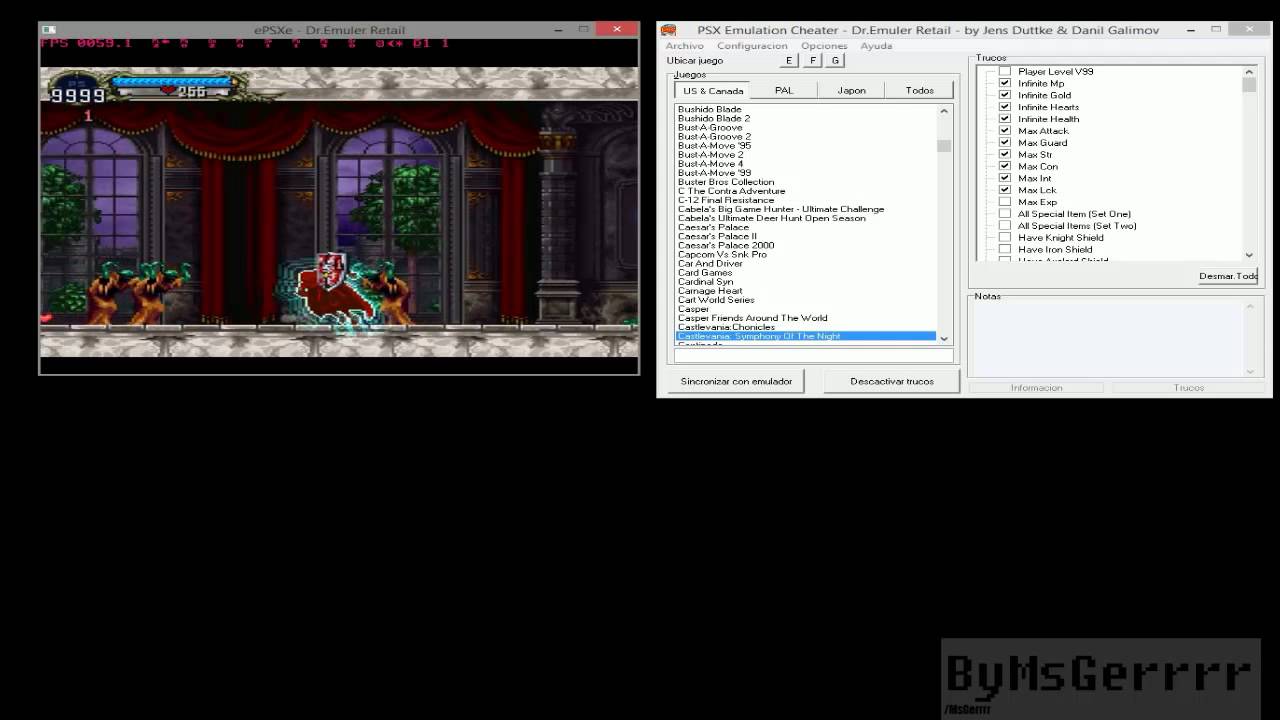Enable the Max Exp cheat
This screenshot has height=720, width=1280.
[x=1005, y=202]
